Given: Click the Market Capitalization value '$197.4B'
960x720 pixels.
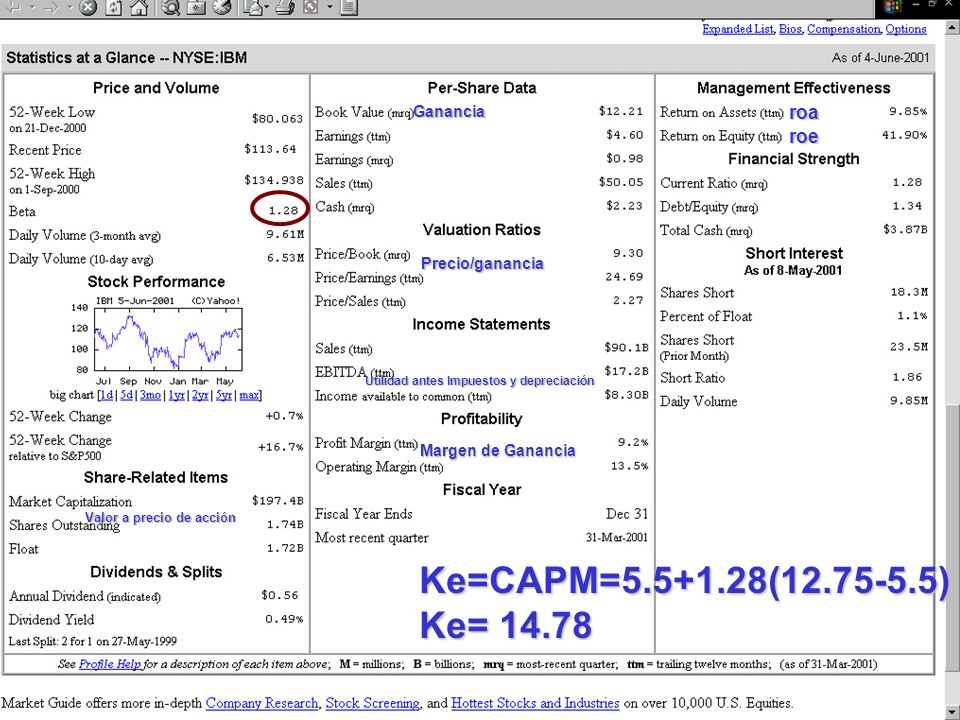Looking at the screenshot, I should tap(277, 501).
